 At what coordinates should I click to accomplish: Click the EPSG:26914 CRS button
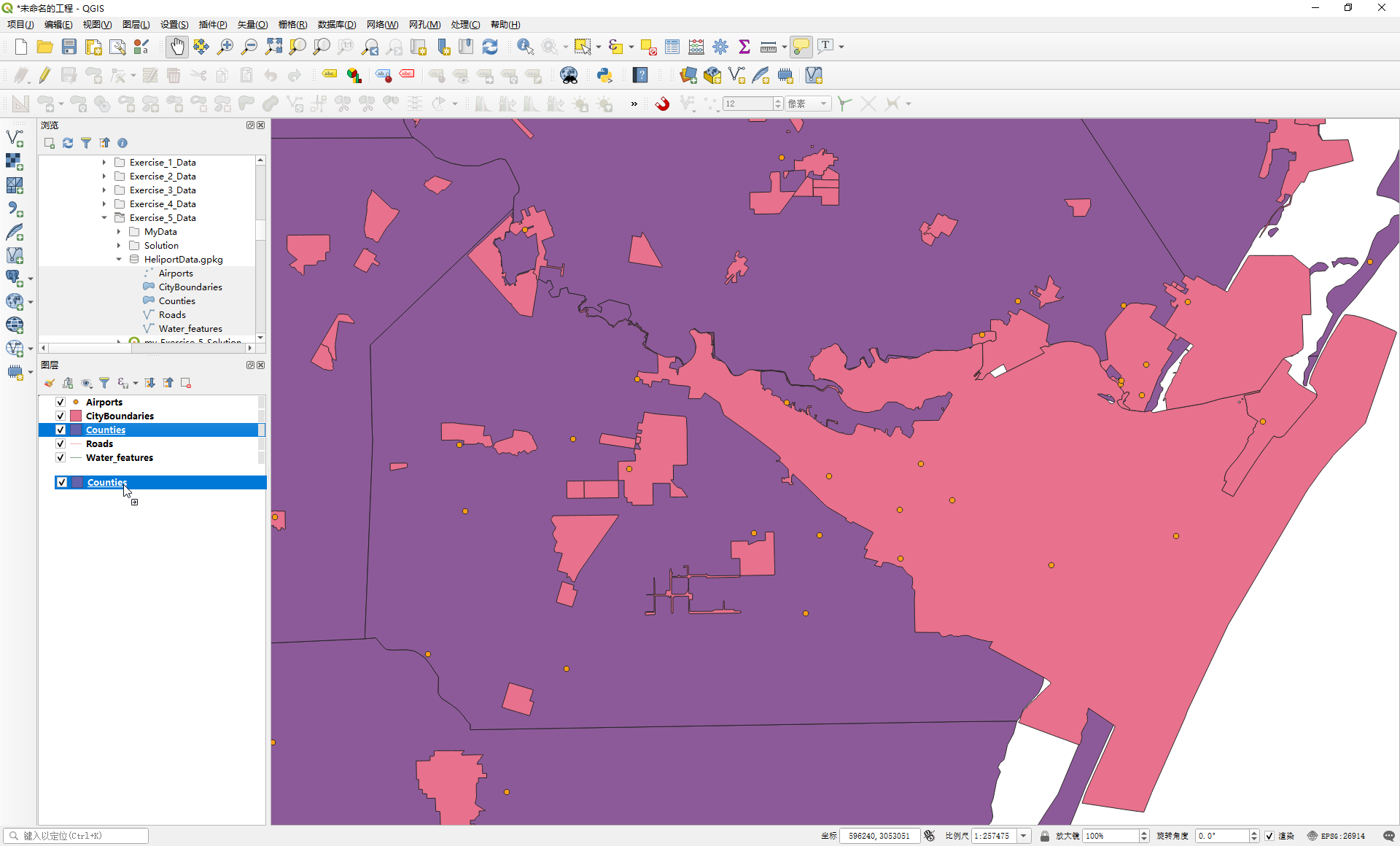point(1336,836)
